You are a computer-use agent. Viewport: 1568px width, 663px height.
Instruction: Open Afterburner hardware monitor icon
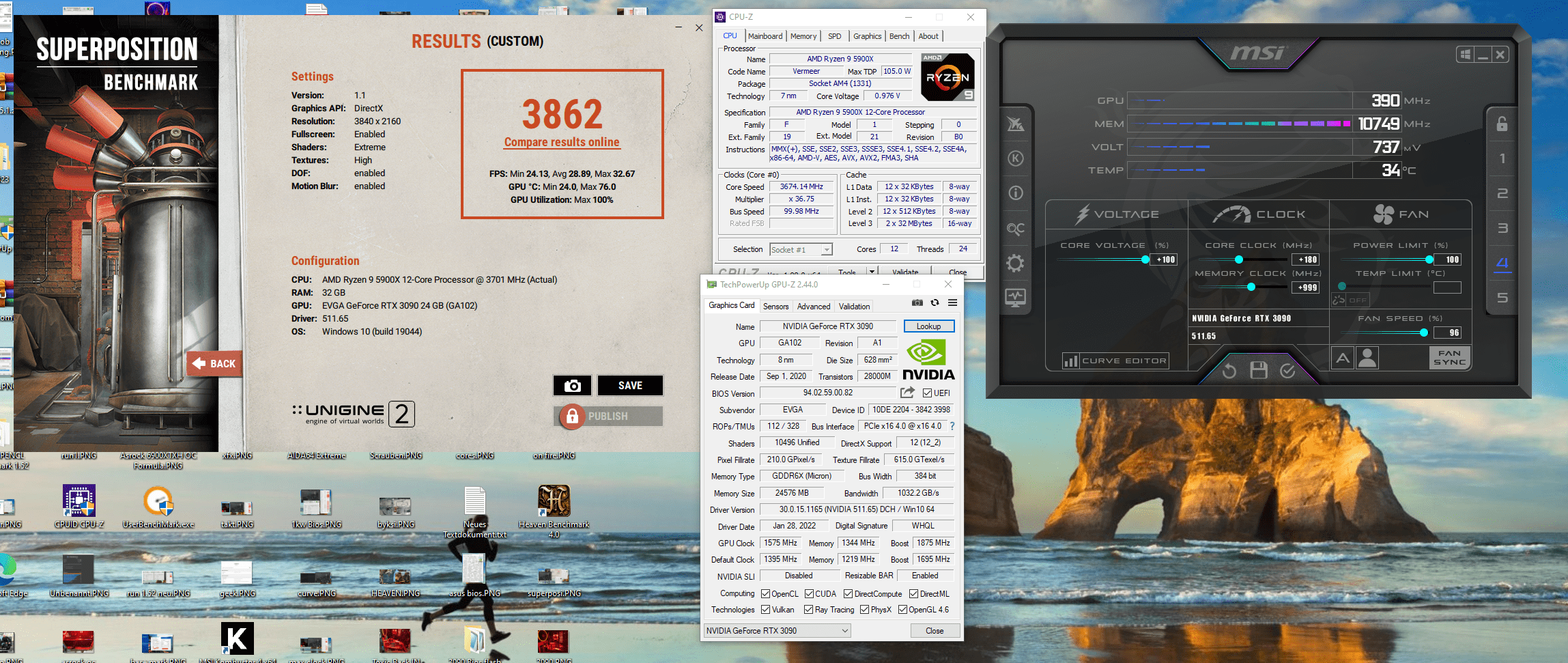[x=1016, y=298]
